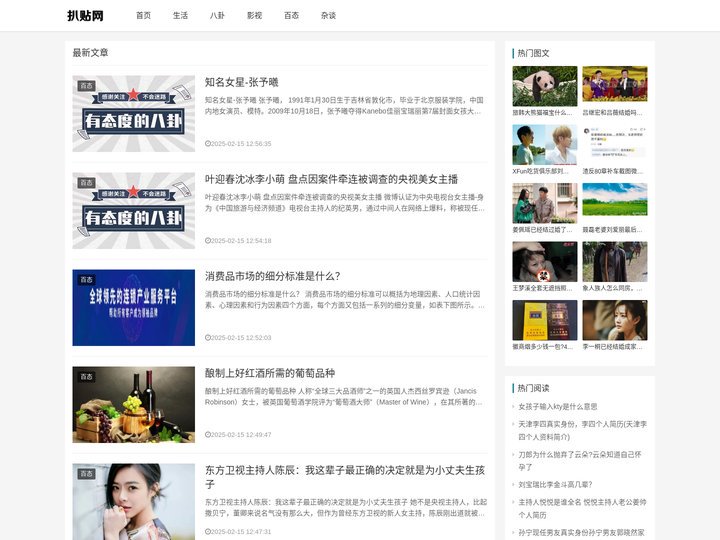The width and height of the screenshot is (720, 540).
Task: Click caption XFun吃货俱乐部刘...
Action: [540, 171]
